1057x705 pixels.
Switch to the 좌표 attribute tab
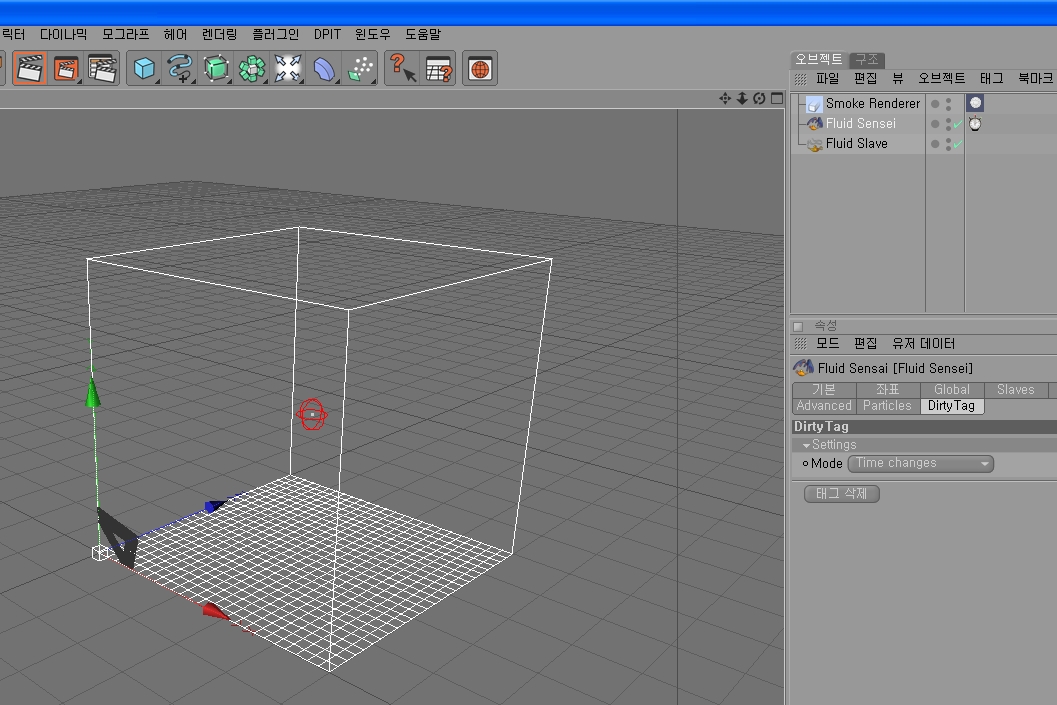888,390
